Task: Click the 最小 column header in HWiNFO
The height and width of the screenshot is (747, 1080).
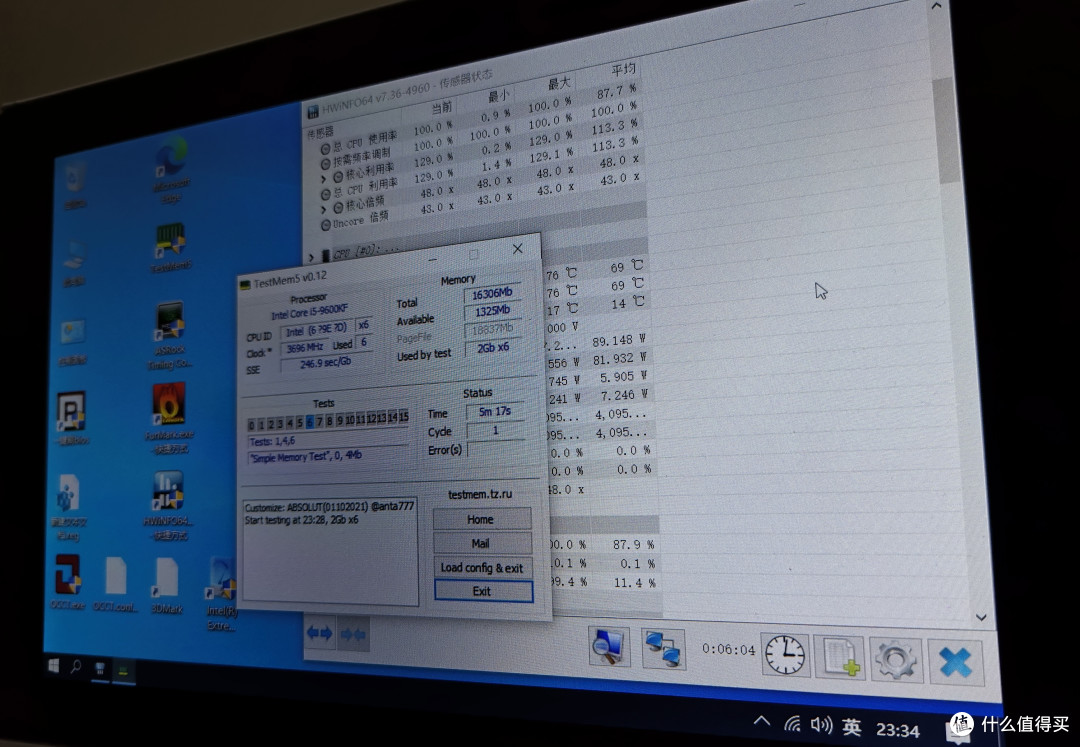Action: point(499,95)
